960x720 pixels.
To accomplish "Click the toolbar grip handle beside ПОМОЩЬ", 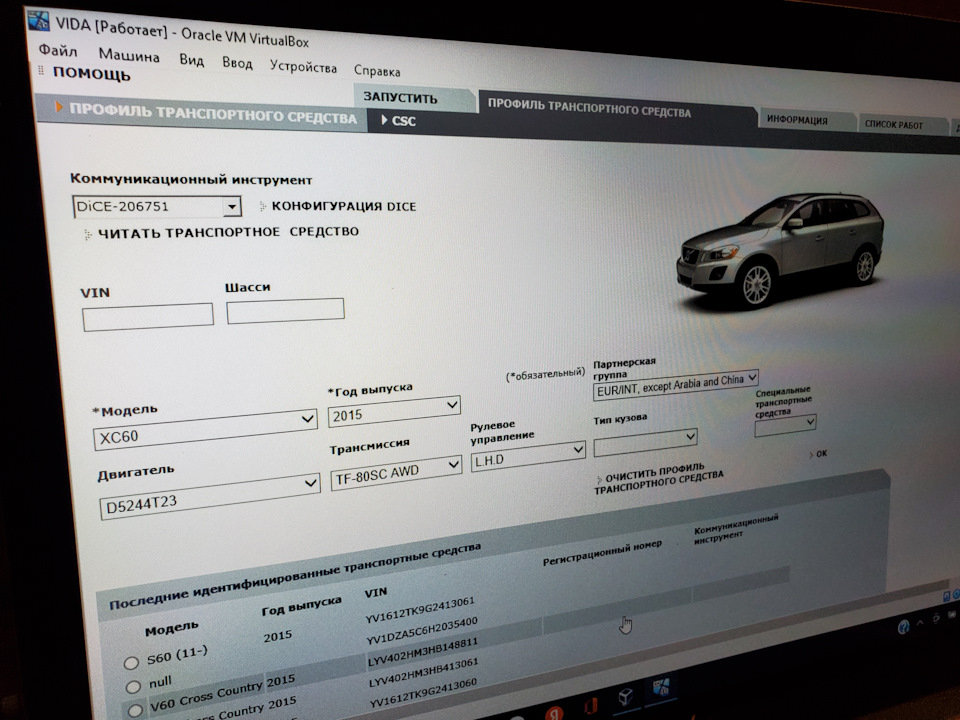I will click(x=41, y=70).
